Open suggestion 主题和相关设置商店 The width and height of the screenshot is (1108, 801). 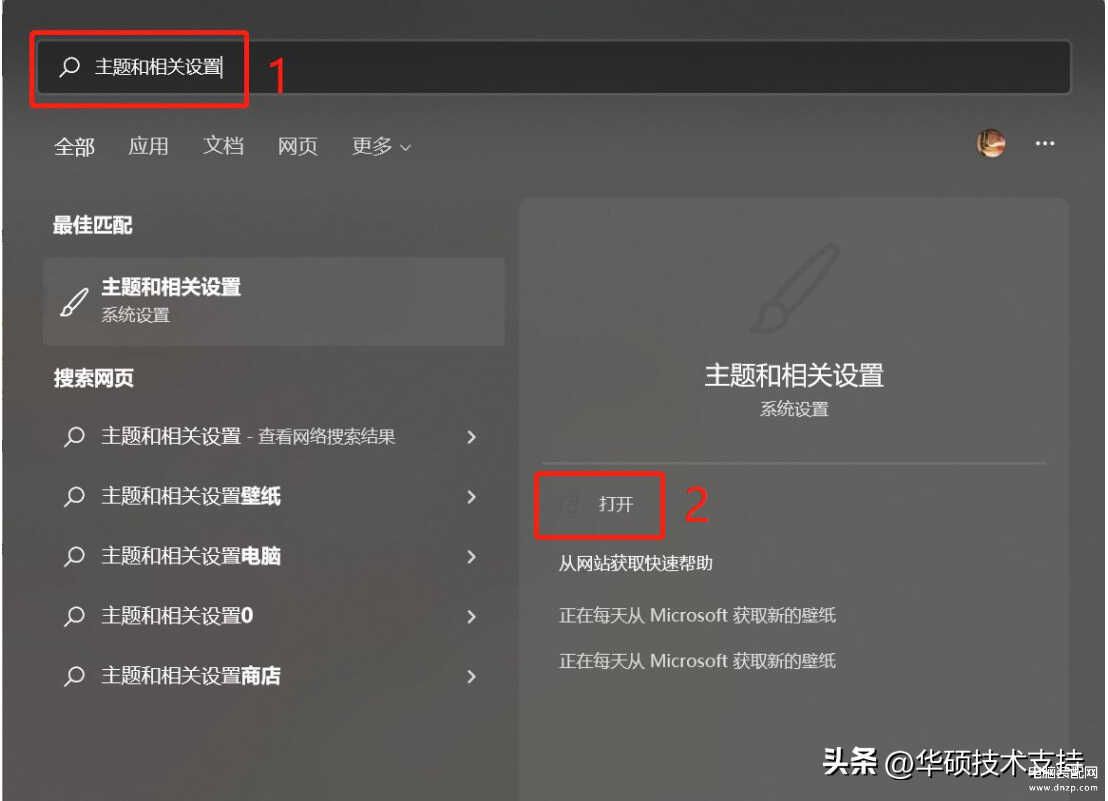pos(274,676)
